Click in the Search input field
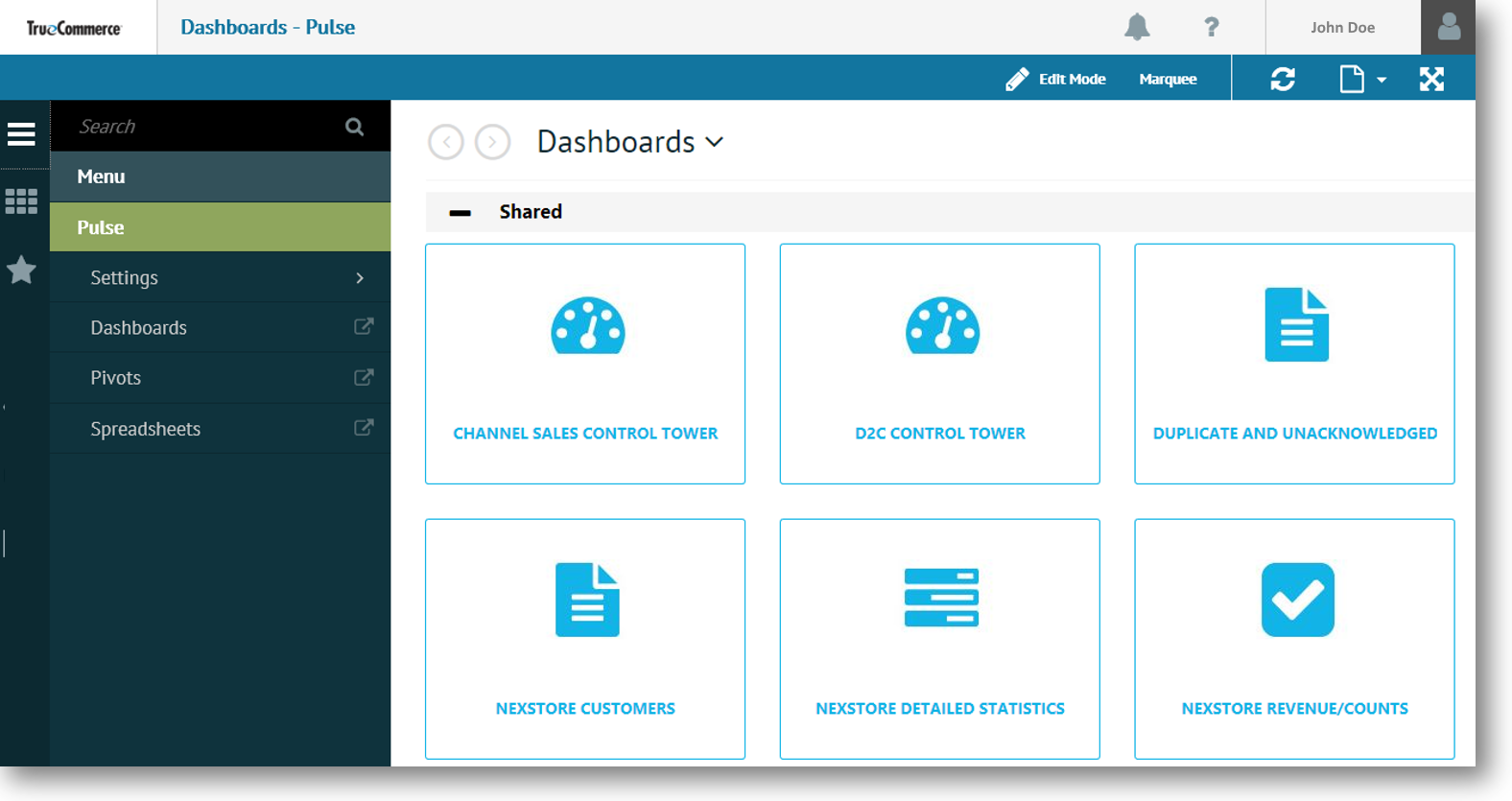The height and width of the screenshot is (801, 1512). click(201, 127)
